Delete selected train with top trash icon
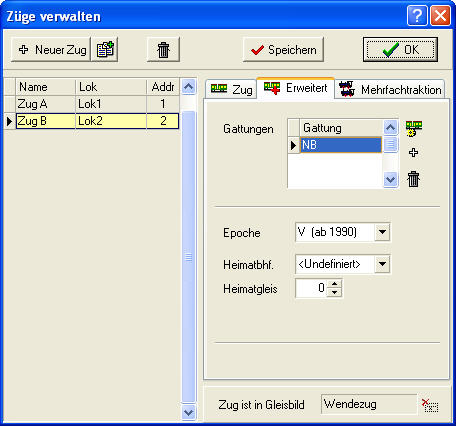The image size is (456, 426). pyautogui.click(x=163, y=50)
